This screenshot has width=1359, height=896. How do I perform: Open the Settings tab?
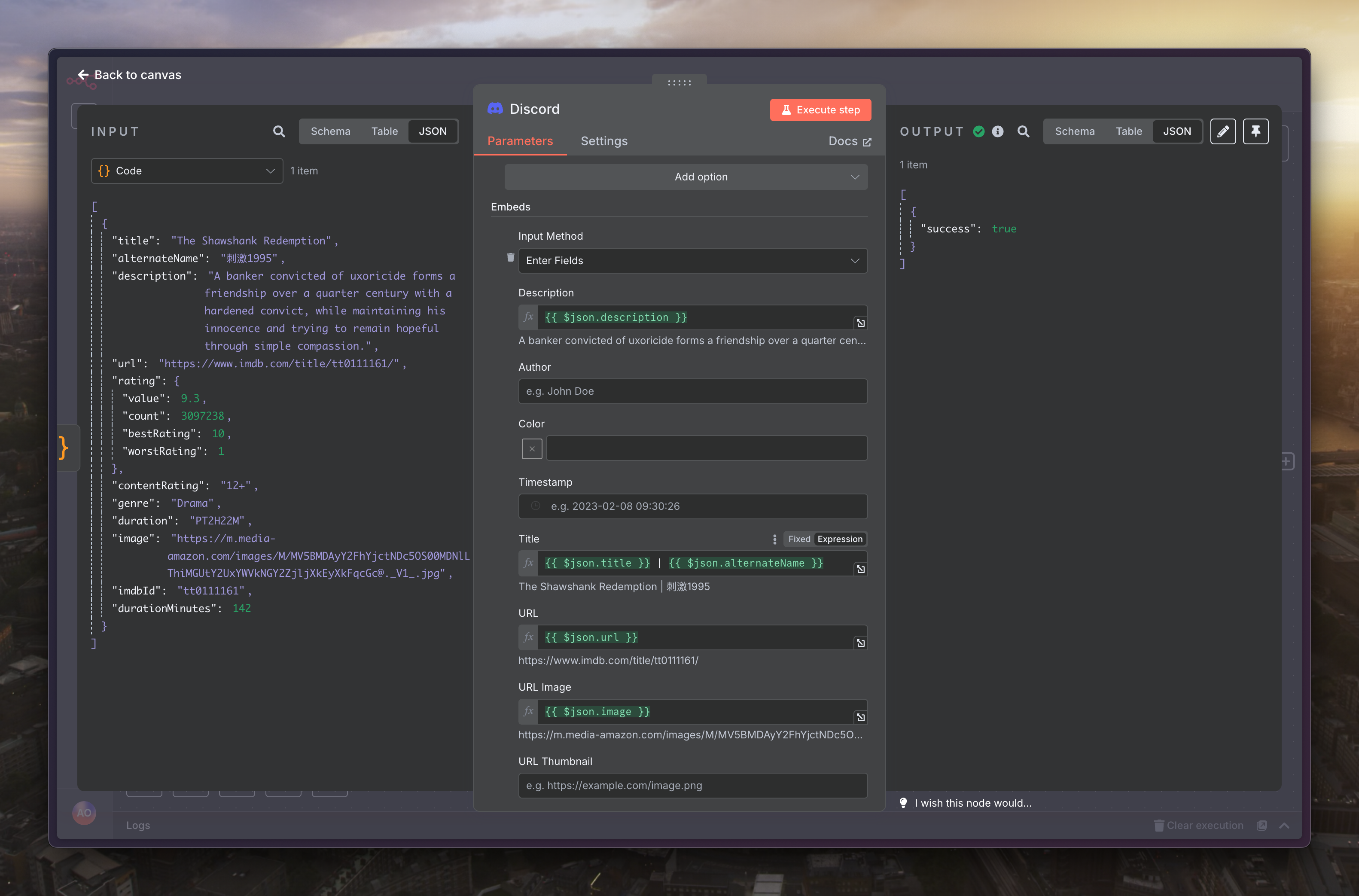click(604, 141)
